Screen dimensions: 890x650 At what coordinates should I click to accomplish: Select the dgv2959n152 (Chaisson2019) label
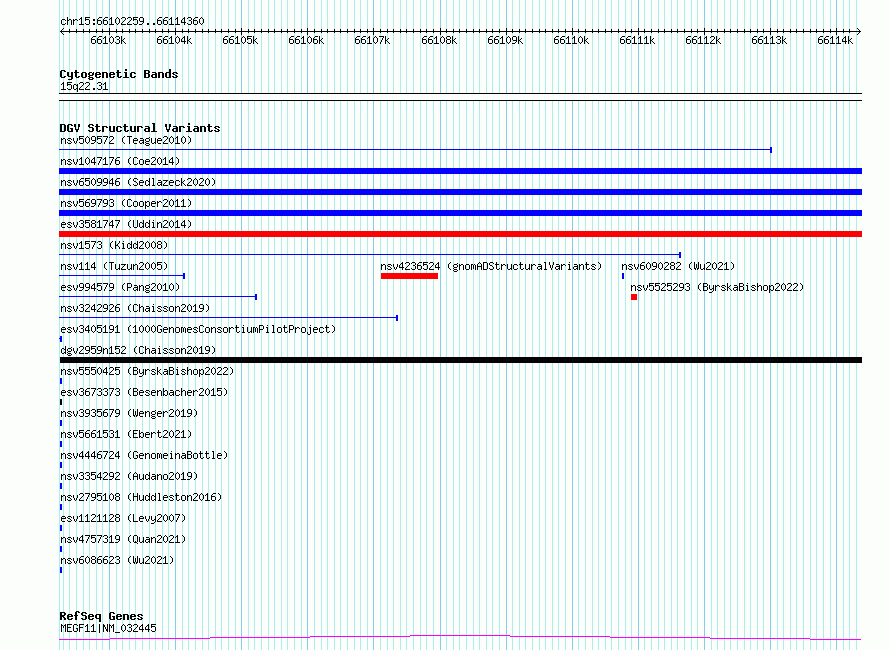point(138,350)
